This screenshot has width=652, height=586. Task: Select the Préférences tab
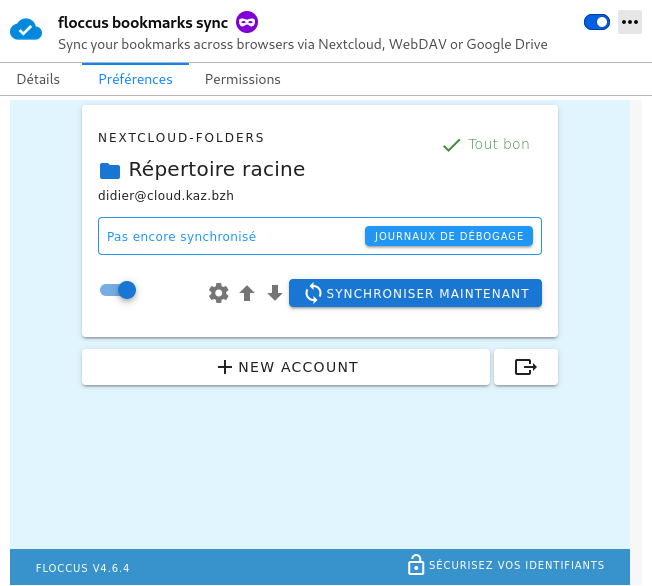[x=135, y=79]
